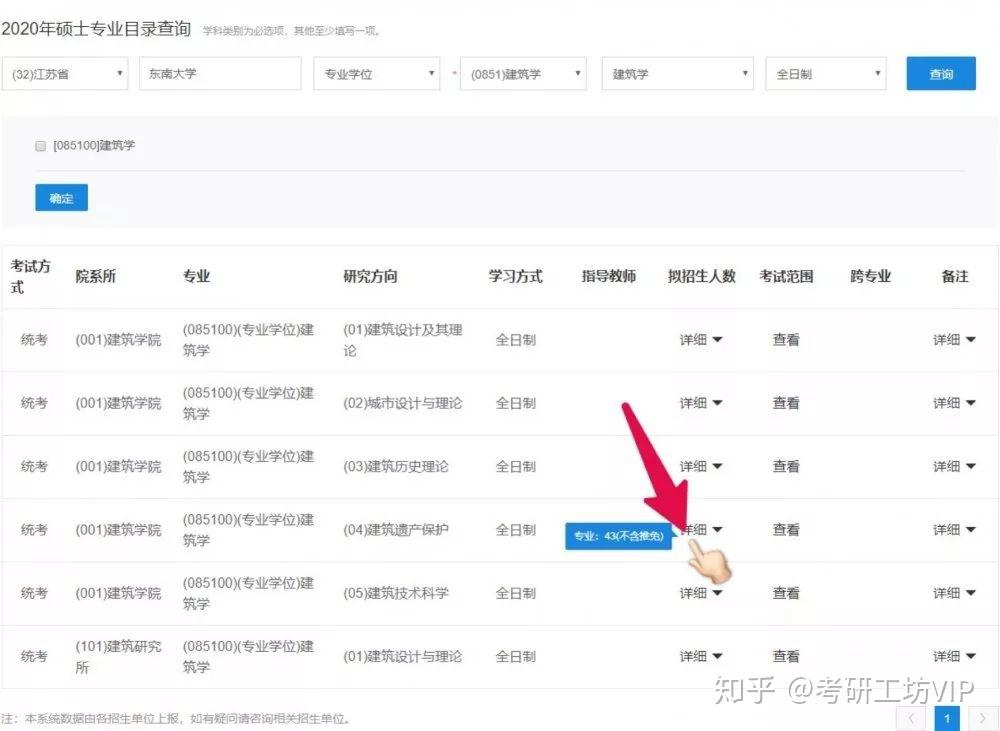Expand 备注 详细 for 建筑遗产保护 row
1000x731 pixels.
954,529
